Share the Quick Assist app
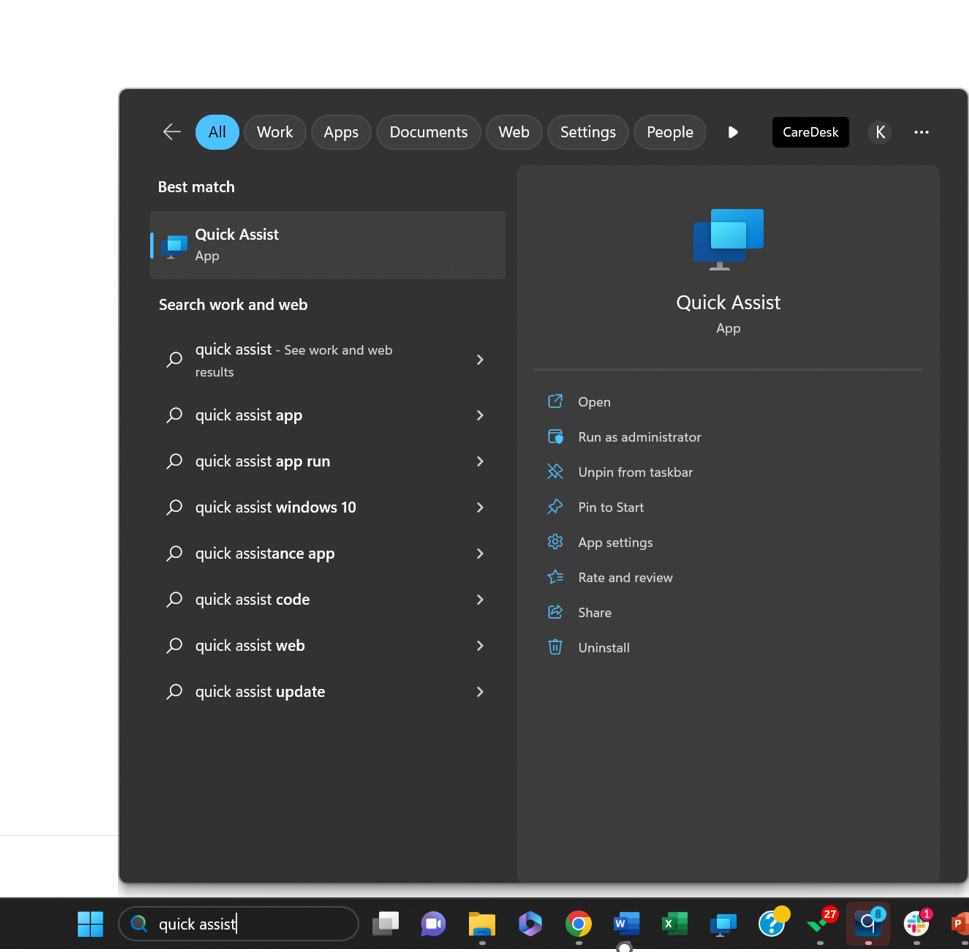969x952 pixels. tap(594, 612)
